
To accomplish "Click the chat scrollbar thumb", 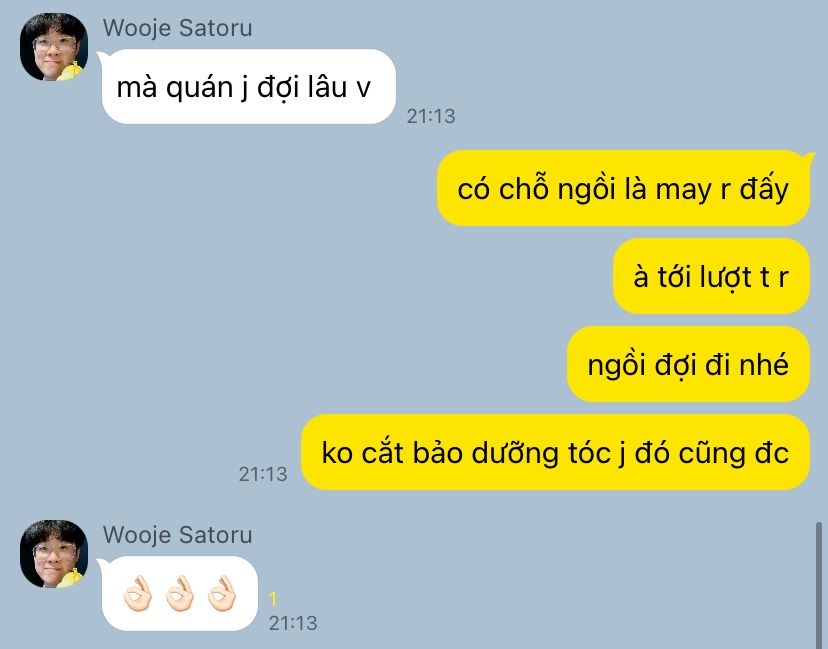I will click(819, 586).
